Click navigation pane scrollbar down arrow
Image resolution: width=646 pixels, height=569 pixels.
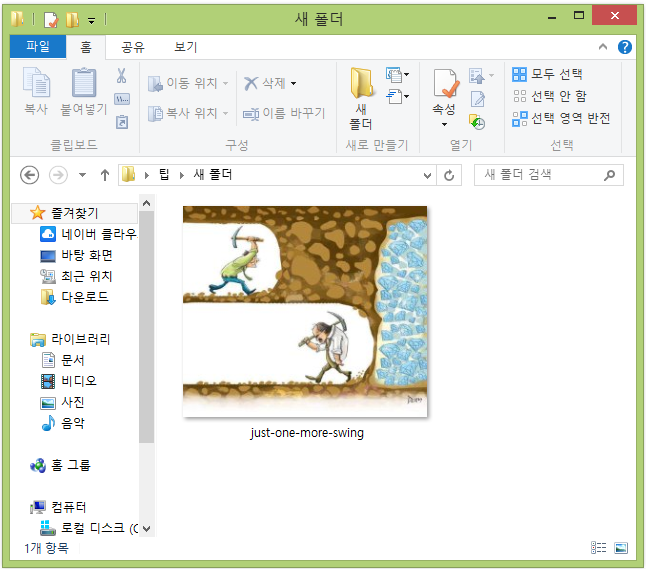pos(146,529)
